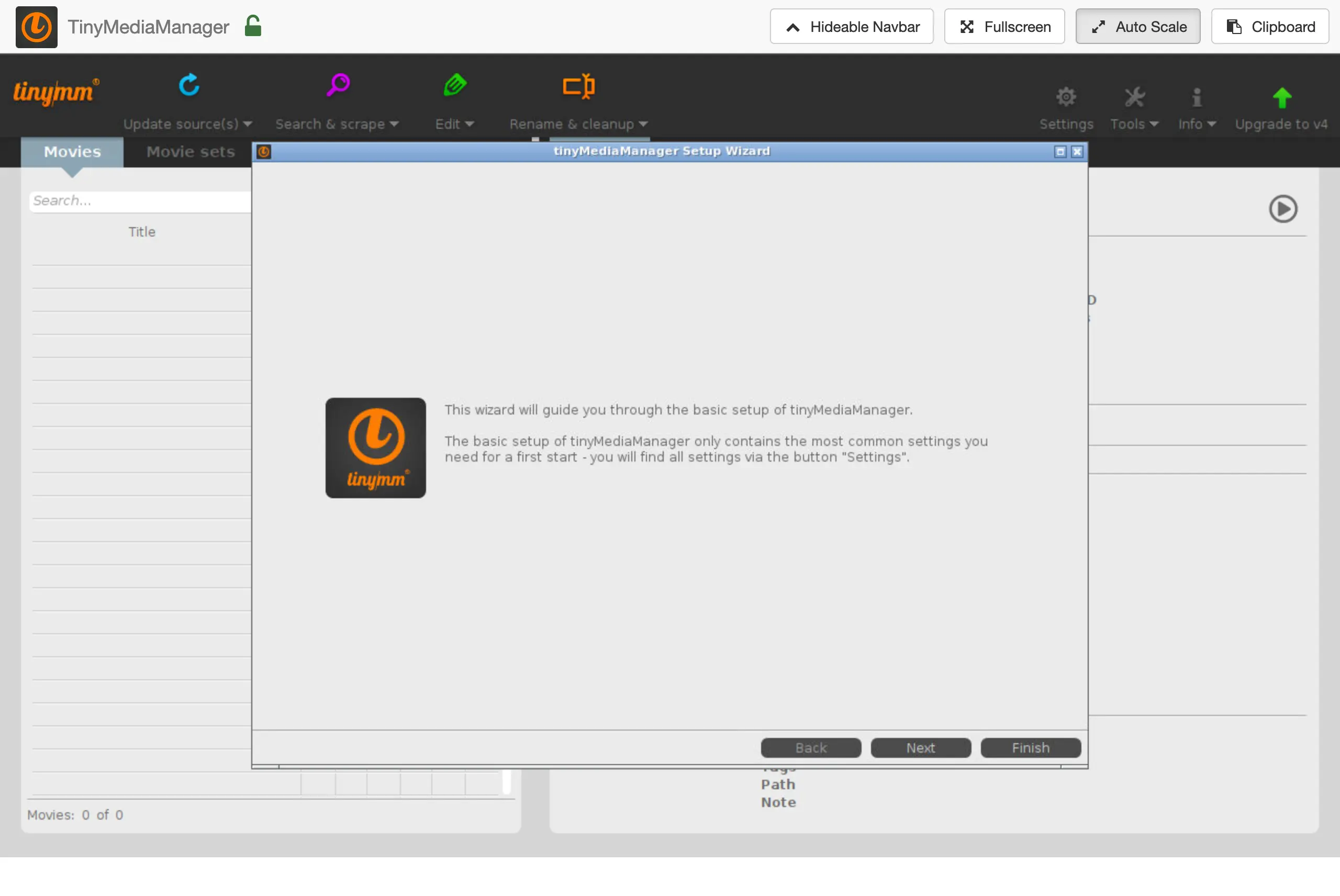The width and height of the screenshot is (1340, 896).
Task: Click the orange Rename & cleanup icon
Action: tap(578, 86)
